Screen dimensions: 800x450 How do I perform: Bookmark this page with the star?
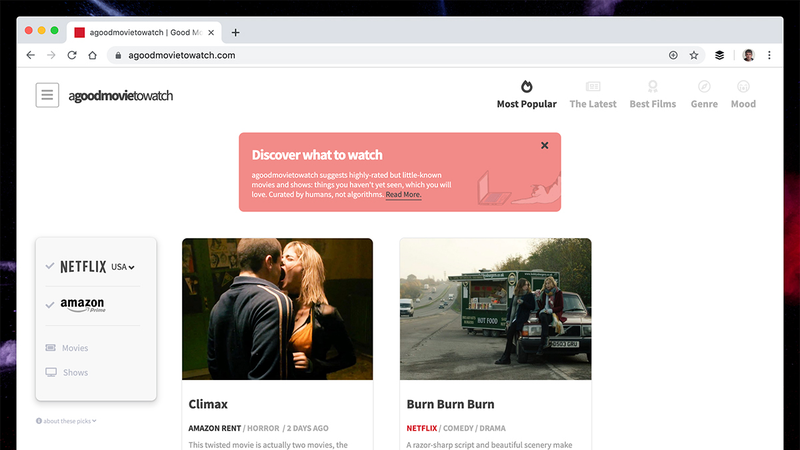click(694, 55)
